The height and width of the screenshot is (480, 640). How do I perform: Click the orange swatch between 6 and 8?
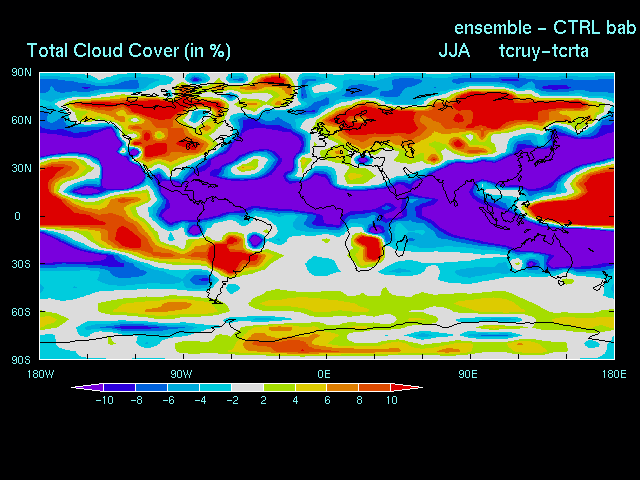click(x=343, y=387)
